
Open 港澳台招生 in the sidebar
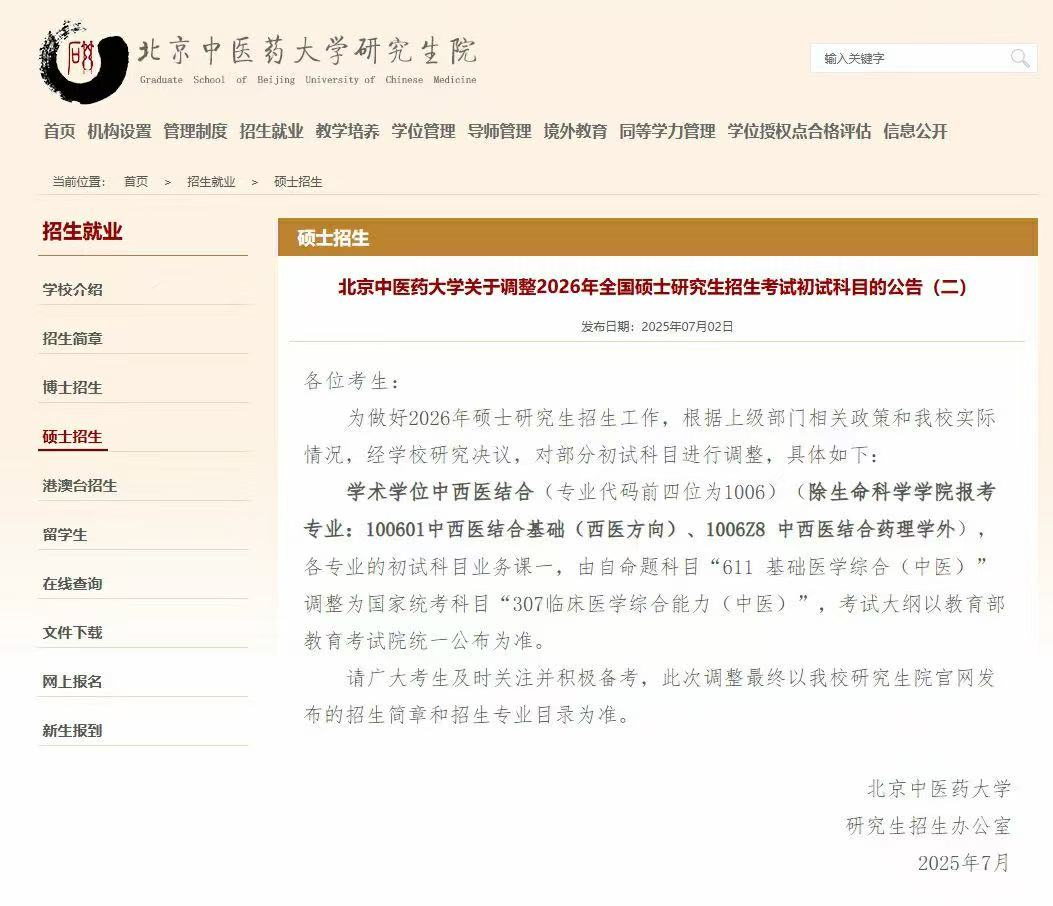79,486
